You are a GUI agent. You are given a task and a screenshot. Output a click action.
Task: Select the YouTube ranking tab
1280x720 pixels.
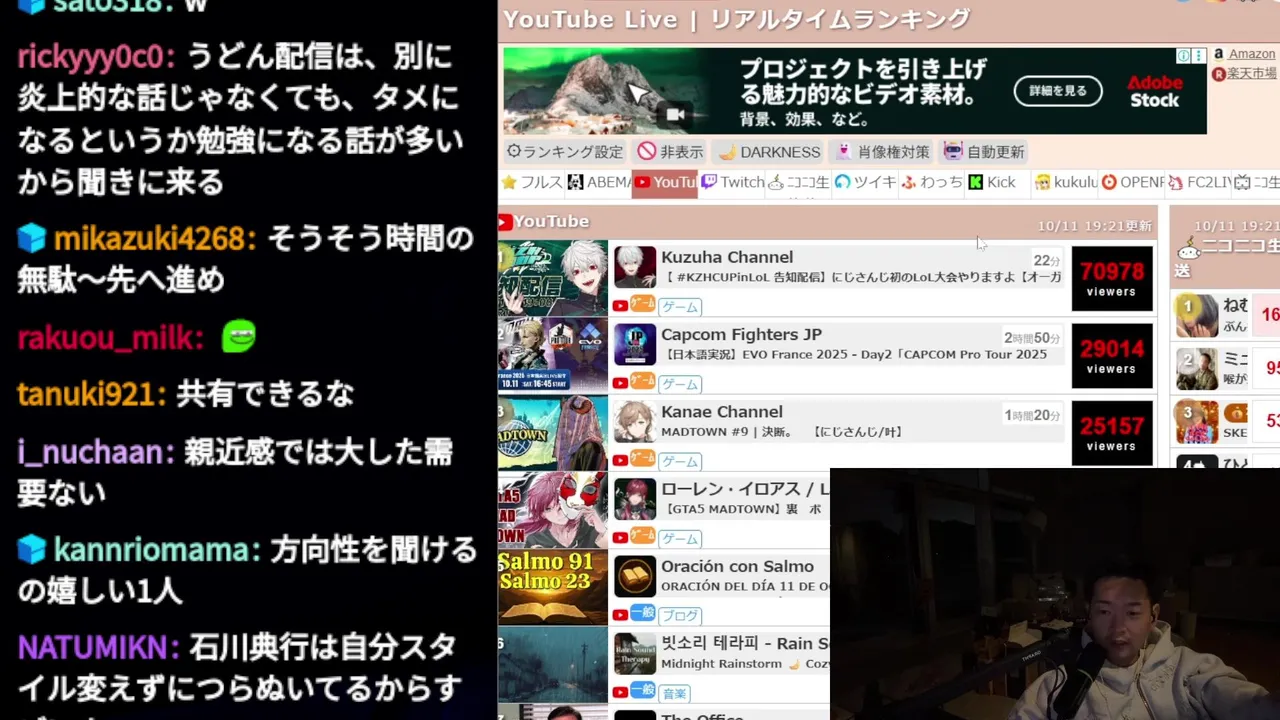point(665,182)
